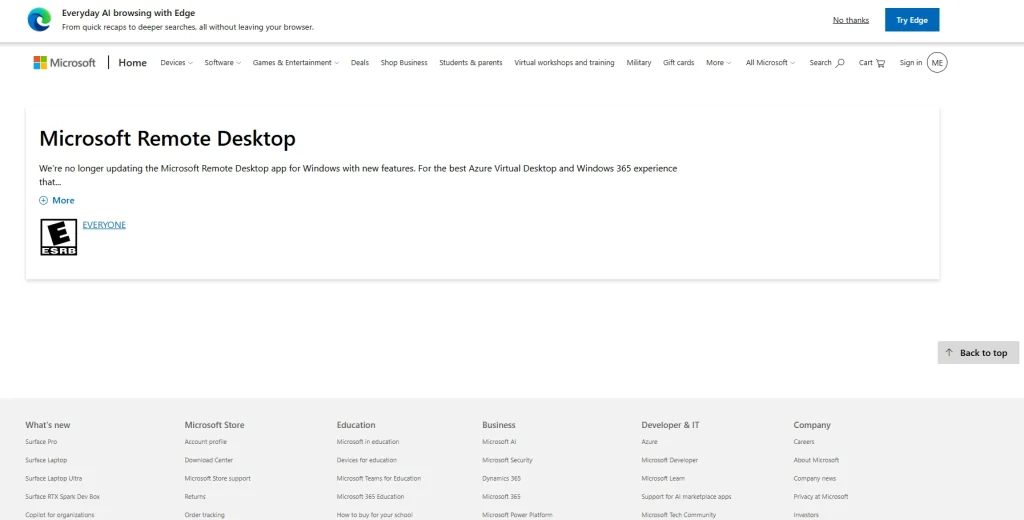Open Microsoft in education link
This screenshot has width=1024, height=520.
pos(368,442)
